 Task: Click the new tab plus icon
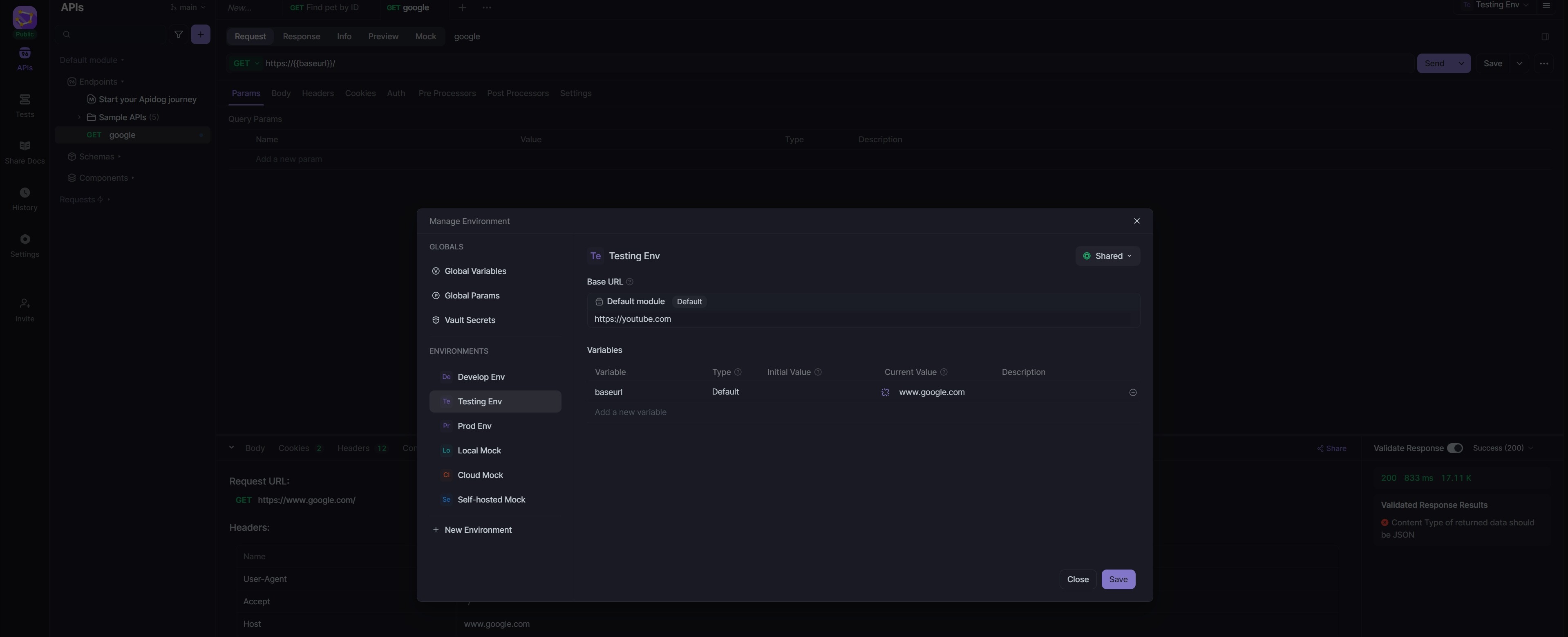[x=462, y=8]
